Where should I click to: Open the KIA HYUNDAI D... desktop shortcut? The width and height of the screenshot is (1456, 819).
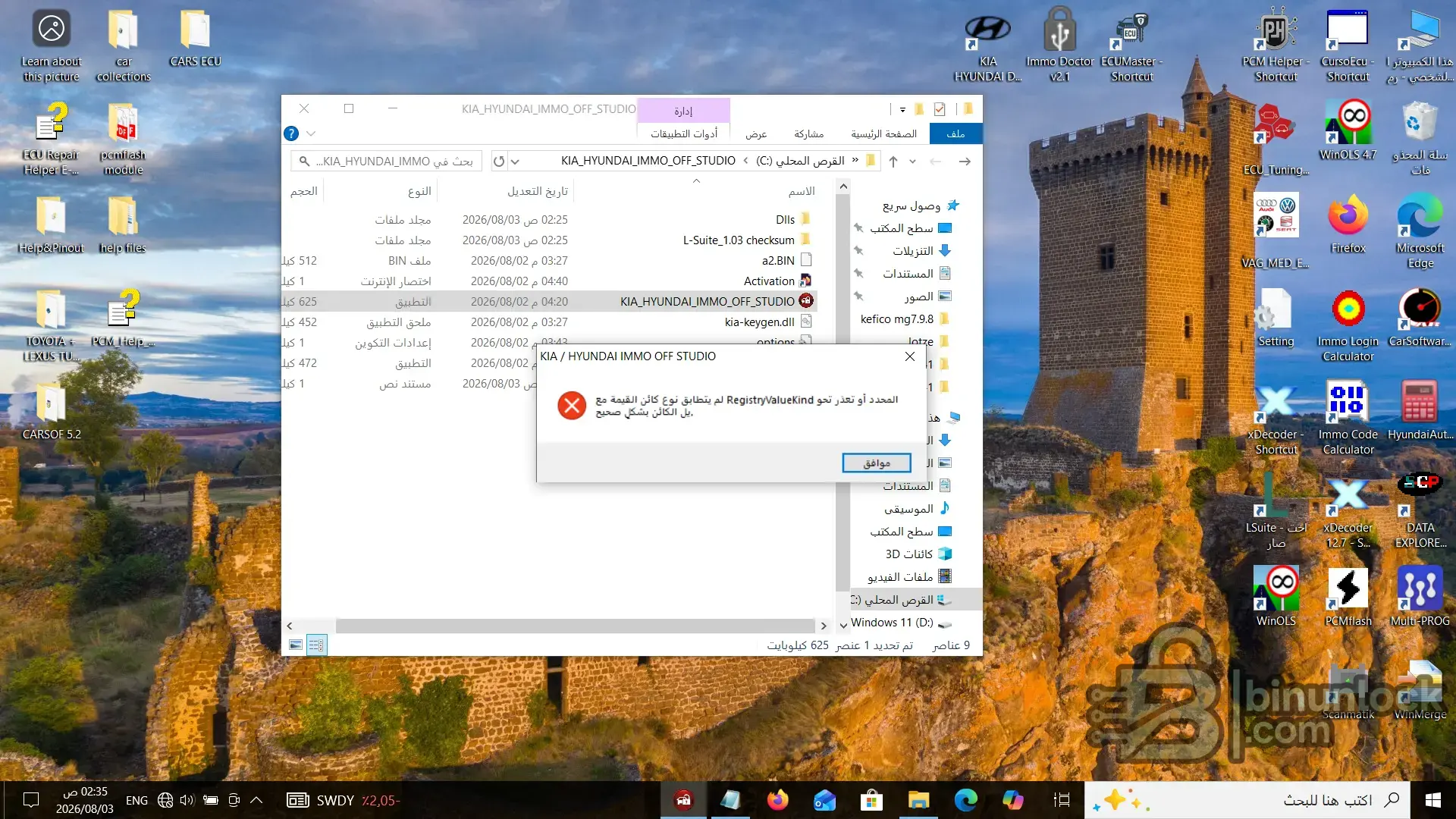[987, 47]
